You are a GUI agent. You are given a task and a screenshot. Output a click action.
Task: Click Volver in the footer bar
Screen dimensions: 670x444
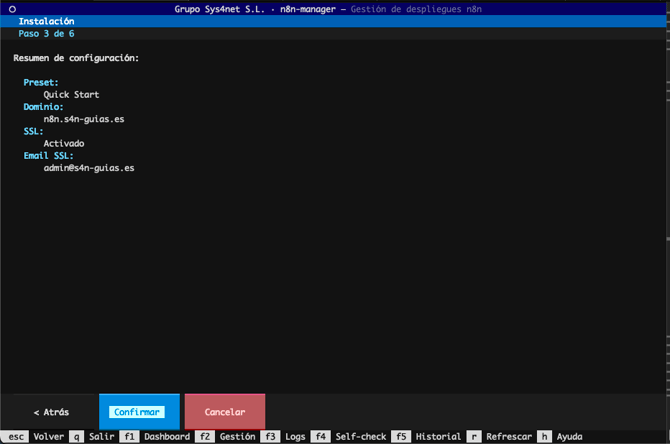(x=48, y=437)
